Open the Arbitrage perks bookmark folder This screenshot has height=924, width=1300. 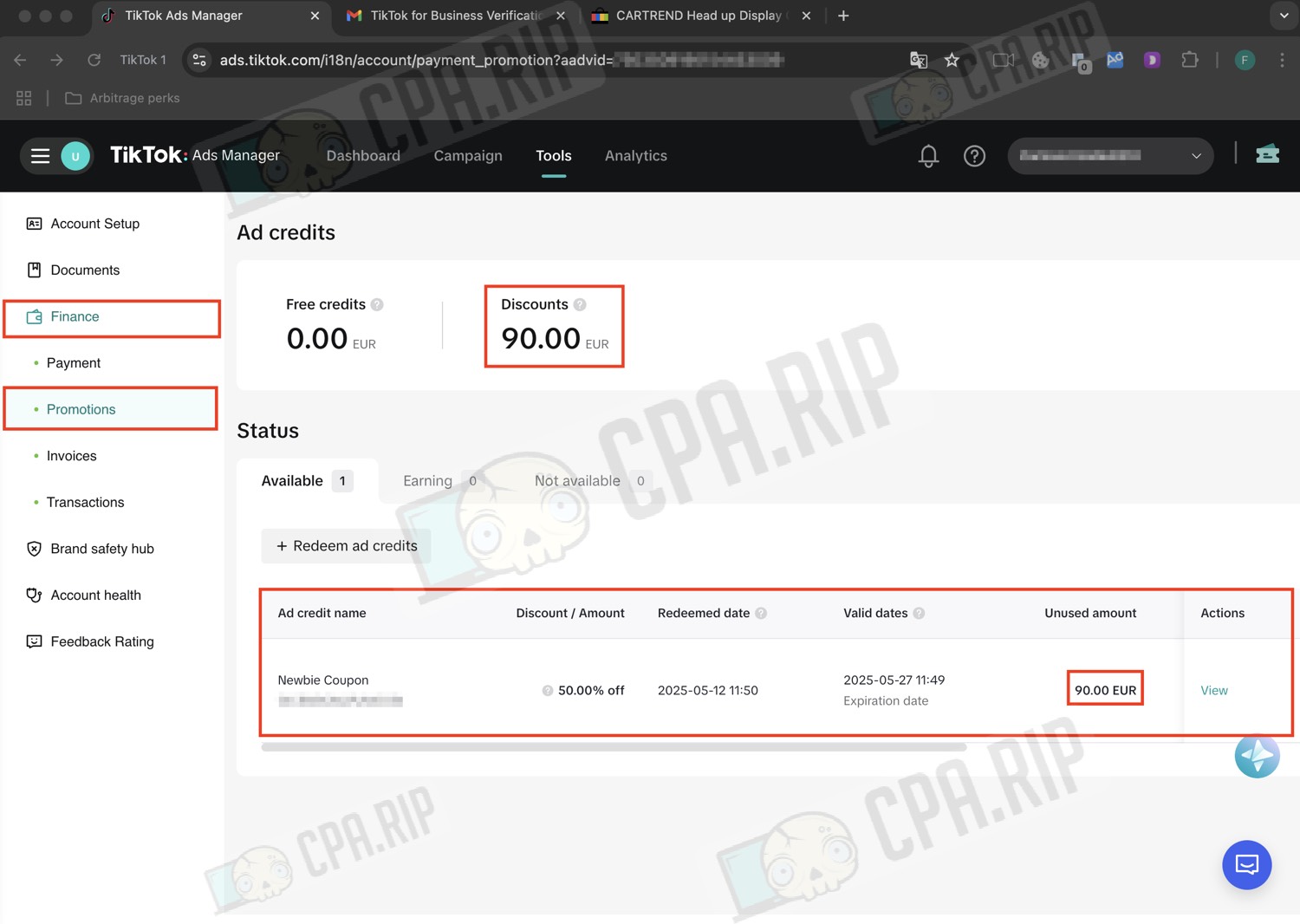122,98
